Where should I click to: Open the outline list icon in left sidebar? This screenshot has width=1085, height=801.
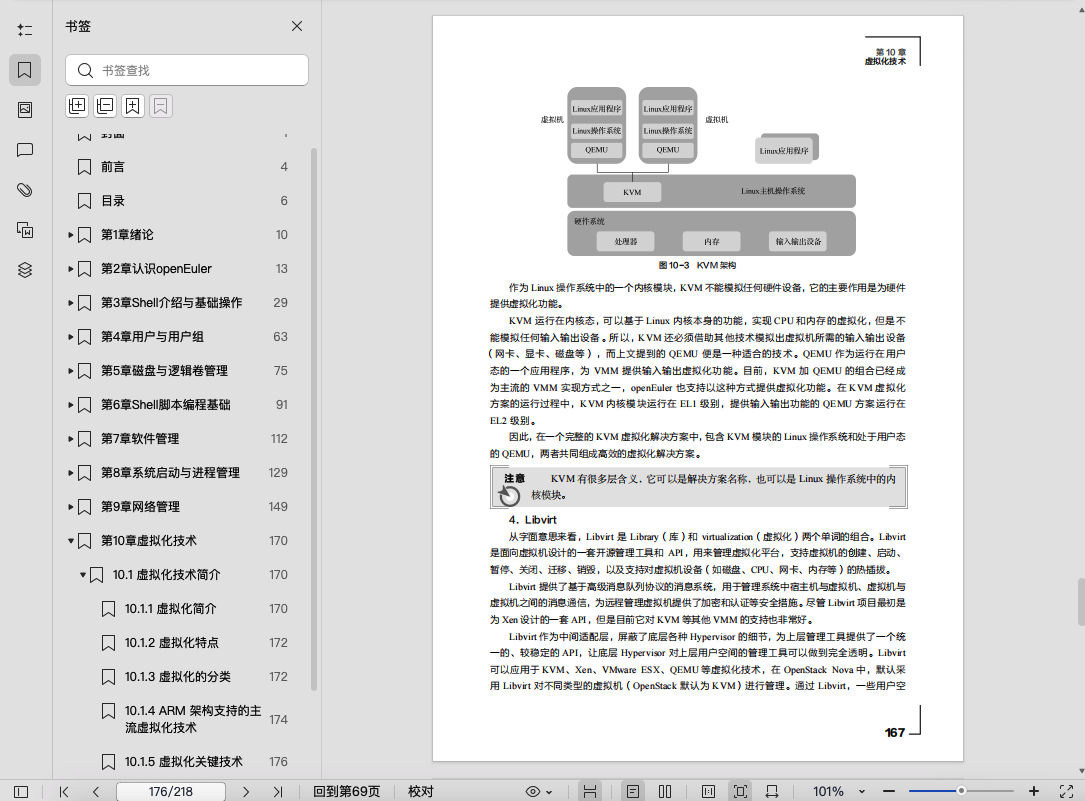point(25,30)
